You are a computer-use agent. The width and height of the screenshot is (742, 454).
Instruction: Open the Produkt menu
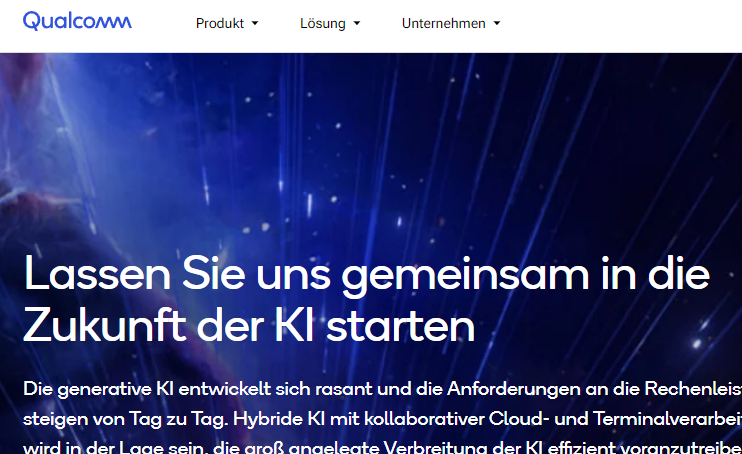click(219, 24)
